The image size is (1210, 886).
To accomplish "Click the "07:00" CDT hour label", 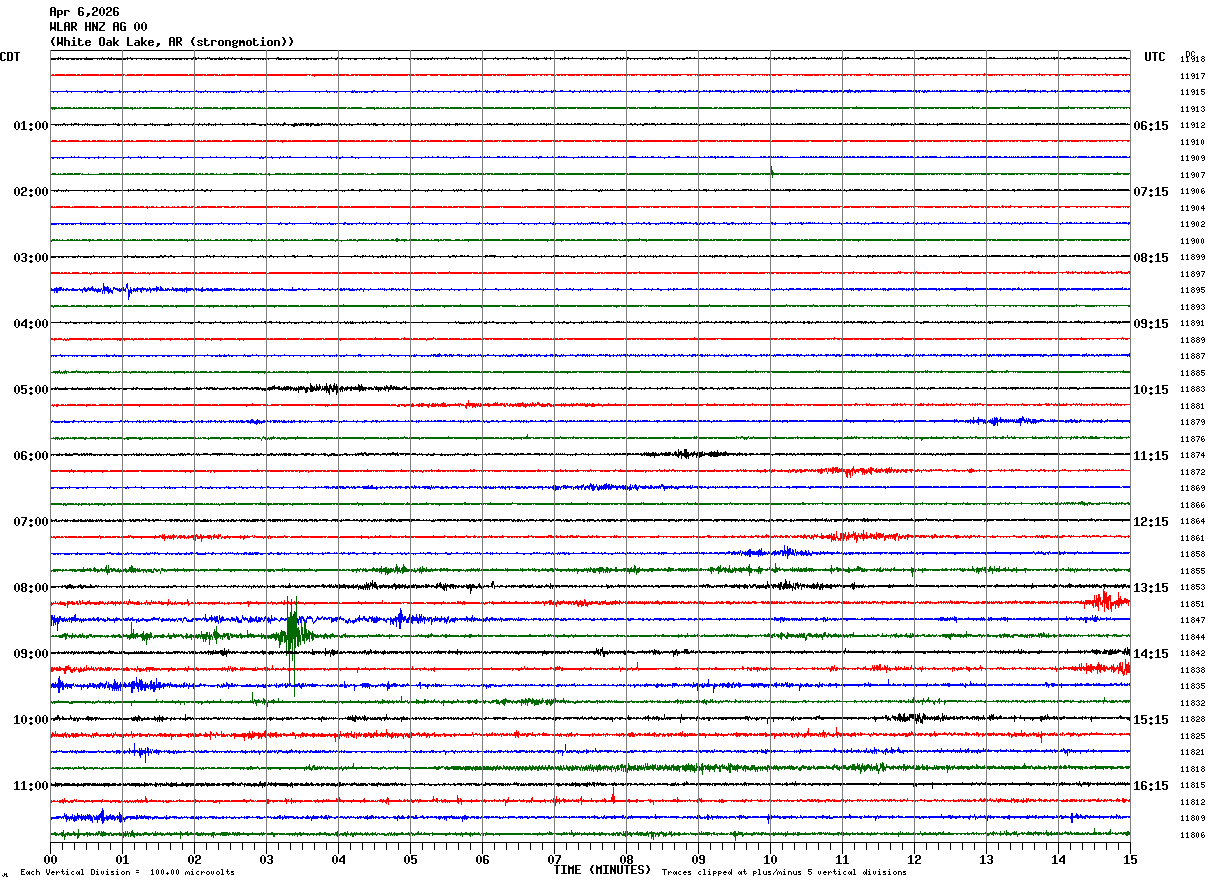I will (31, 522).
